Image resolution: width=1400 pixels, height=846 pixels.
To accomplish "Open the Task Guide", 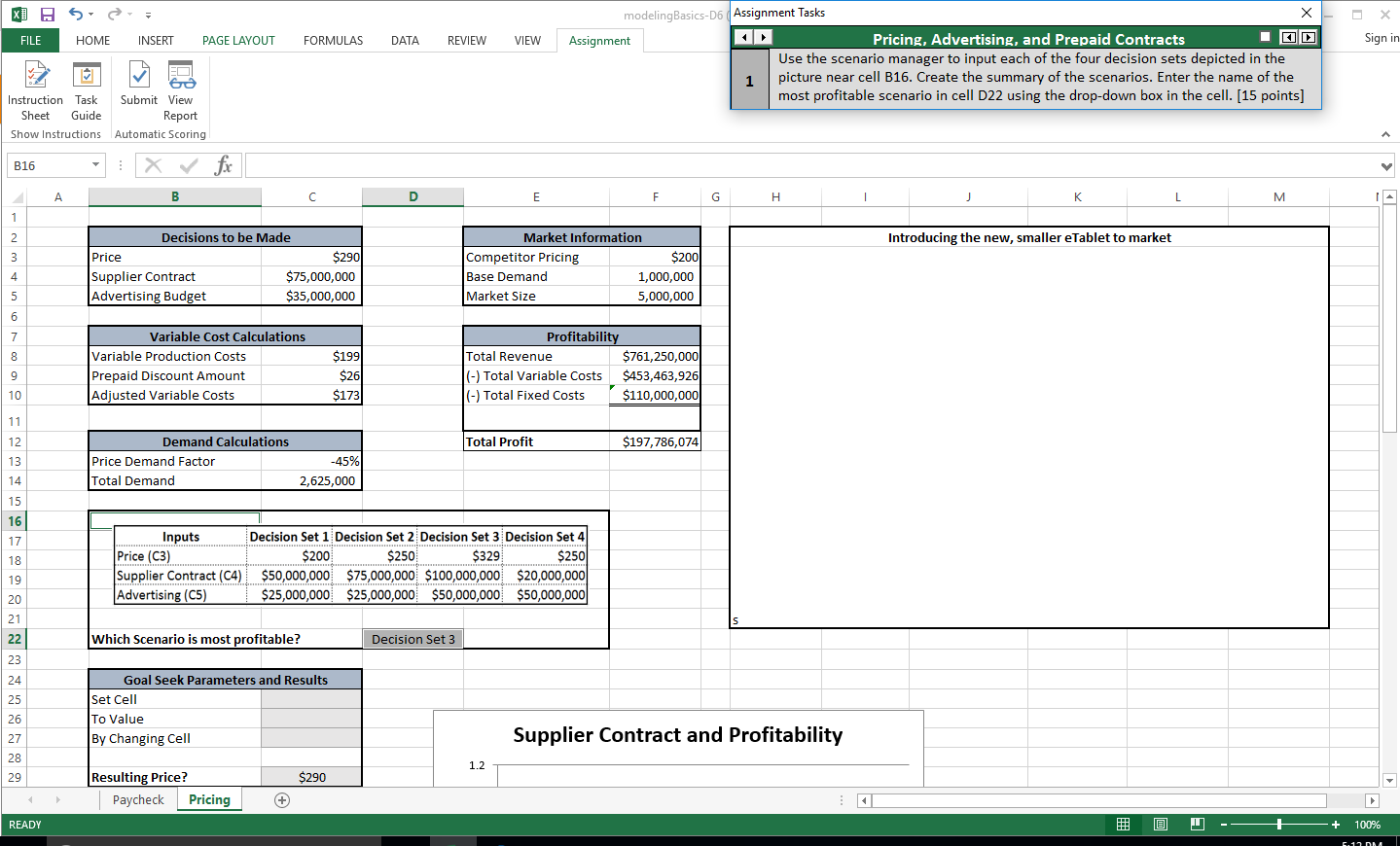I will (x=87, y=90).
